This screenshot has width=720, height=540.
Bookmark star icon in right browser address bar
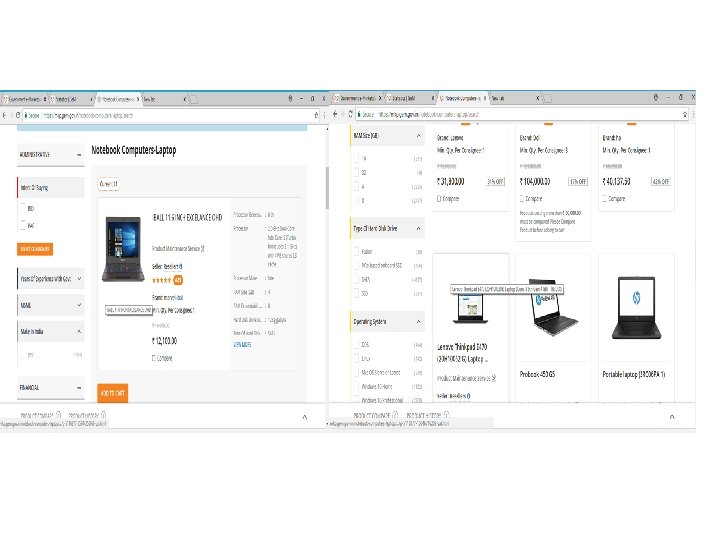[685, 114]
